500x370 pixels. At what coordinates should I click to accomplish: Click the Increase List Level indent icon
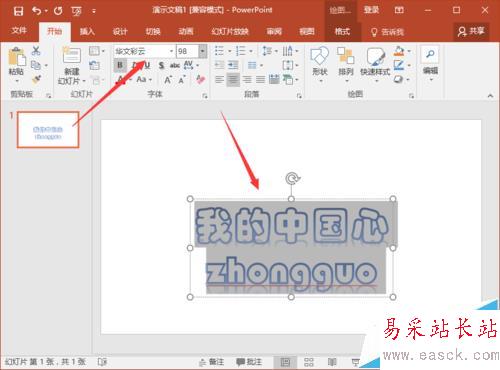pos(233,65)
